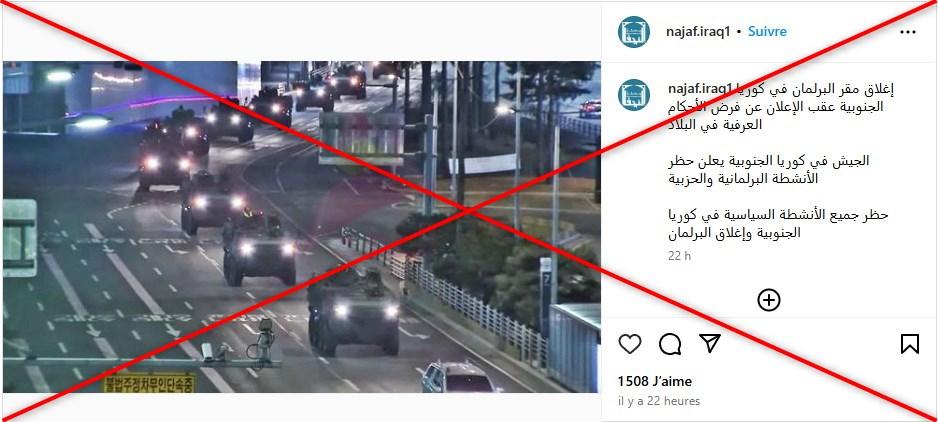This screenshot has width=938, height=422.
Task: Follow the account via Suivre
Action: point(767,32)
